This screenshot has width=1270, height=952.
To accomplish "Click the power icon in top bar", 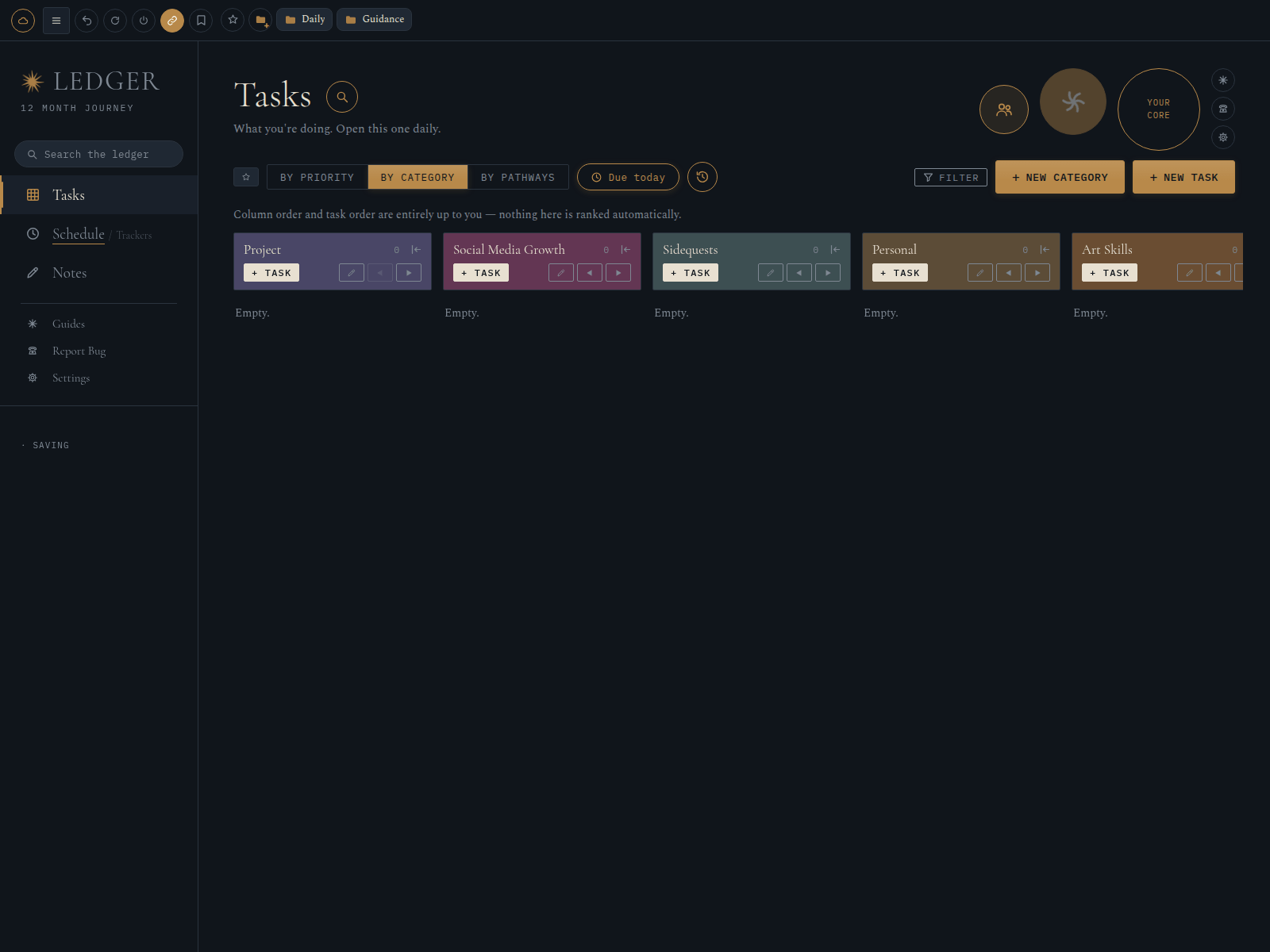I will point(144,21).
